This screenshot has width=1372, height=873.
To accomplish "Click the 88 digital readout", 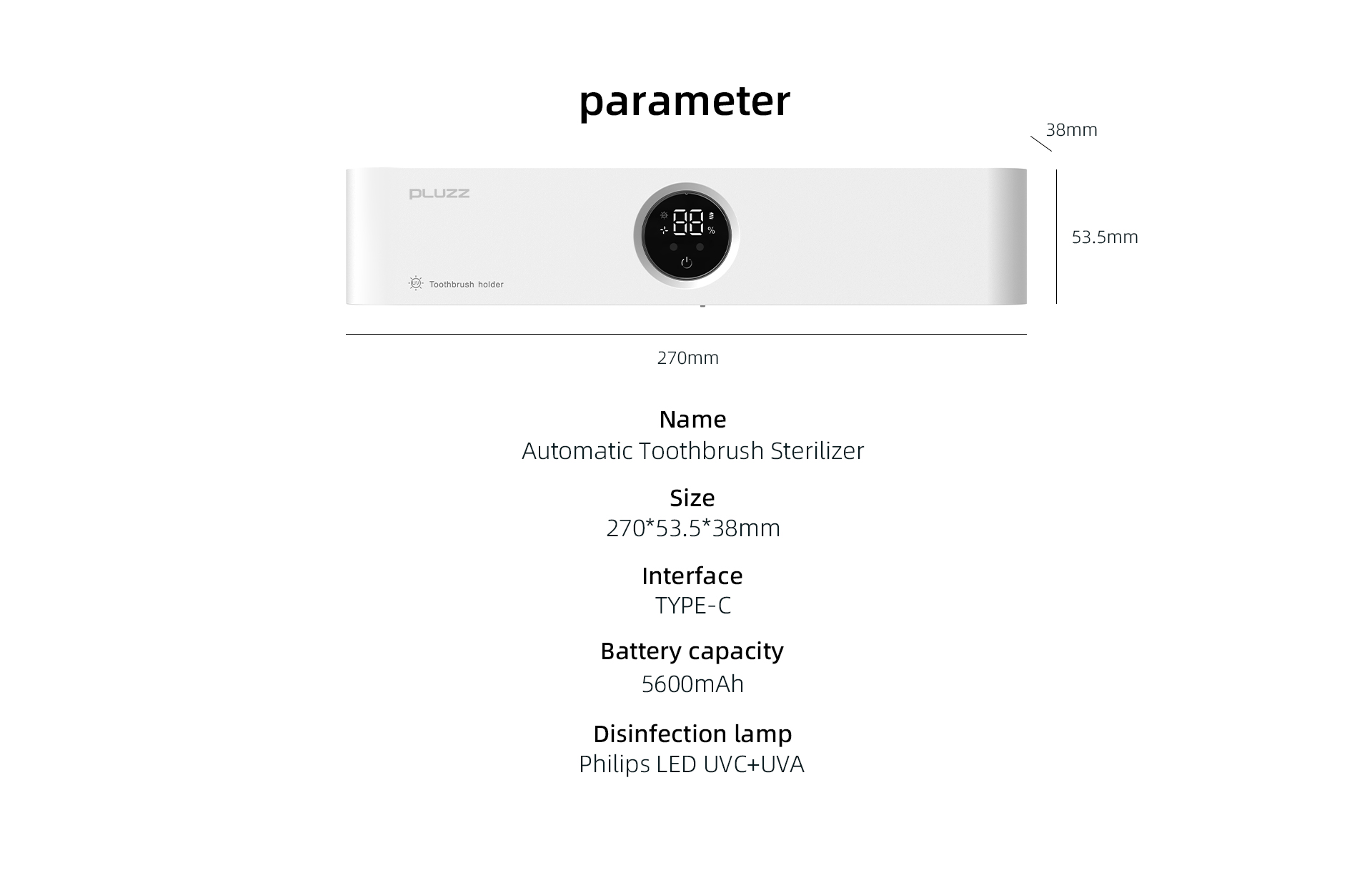I will 687,222.
